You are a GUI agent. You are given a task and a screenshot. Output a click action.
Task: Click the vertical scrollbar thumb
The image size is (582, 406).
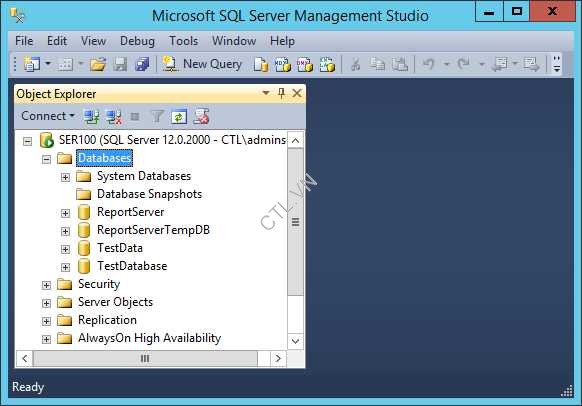coord(295,222)
